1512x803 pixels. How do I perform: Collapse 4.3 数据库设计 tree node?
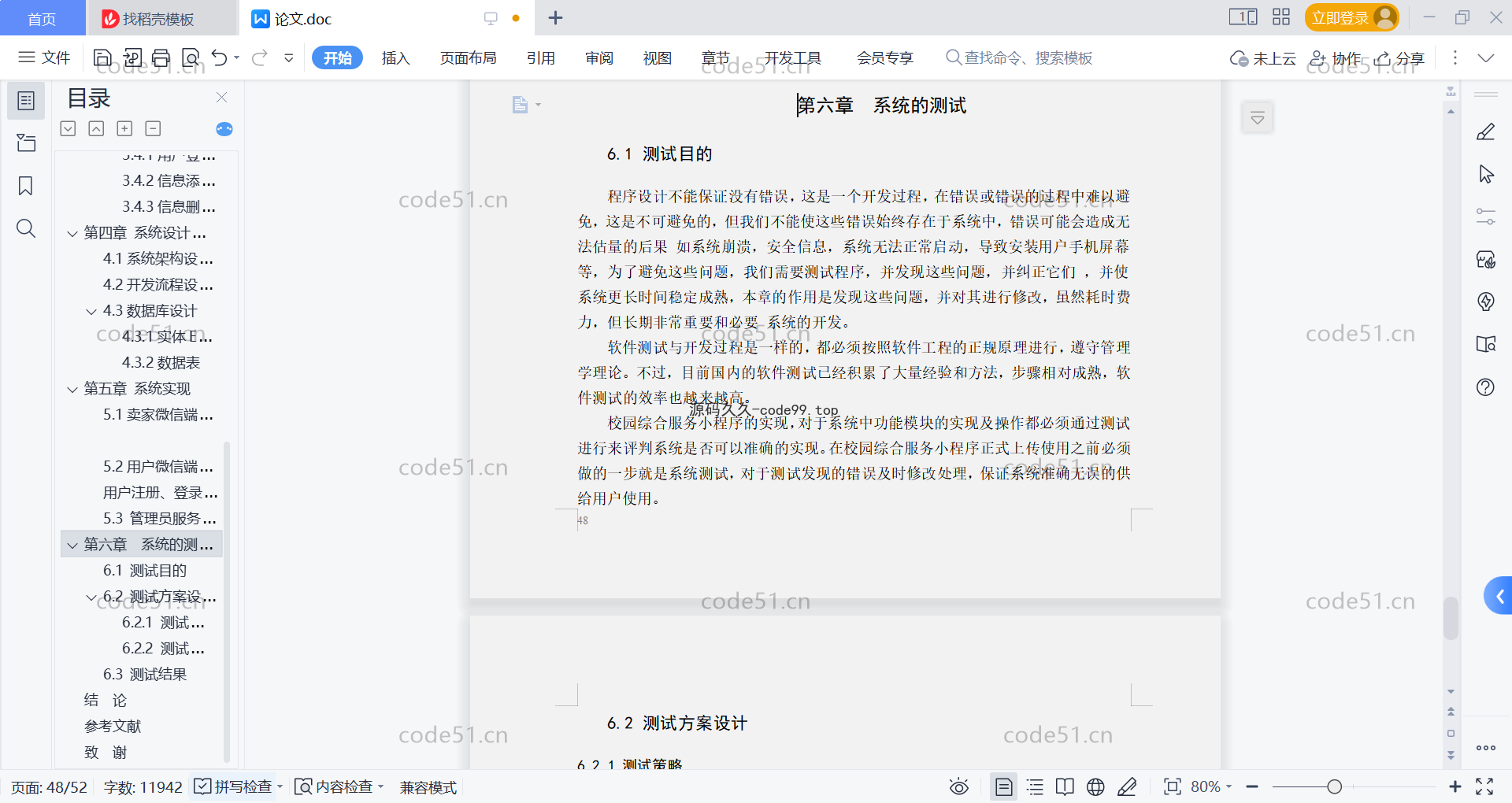91,312
